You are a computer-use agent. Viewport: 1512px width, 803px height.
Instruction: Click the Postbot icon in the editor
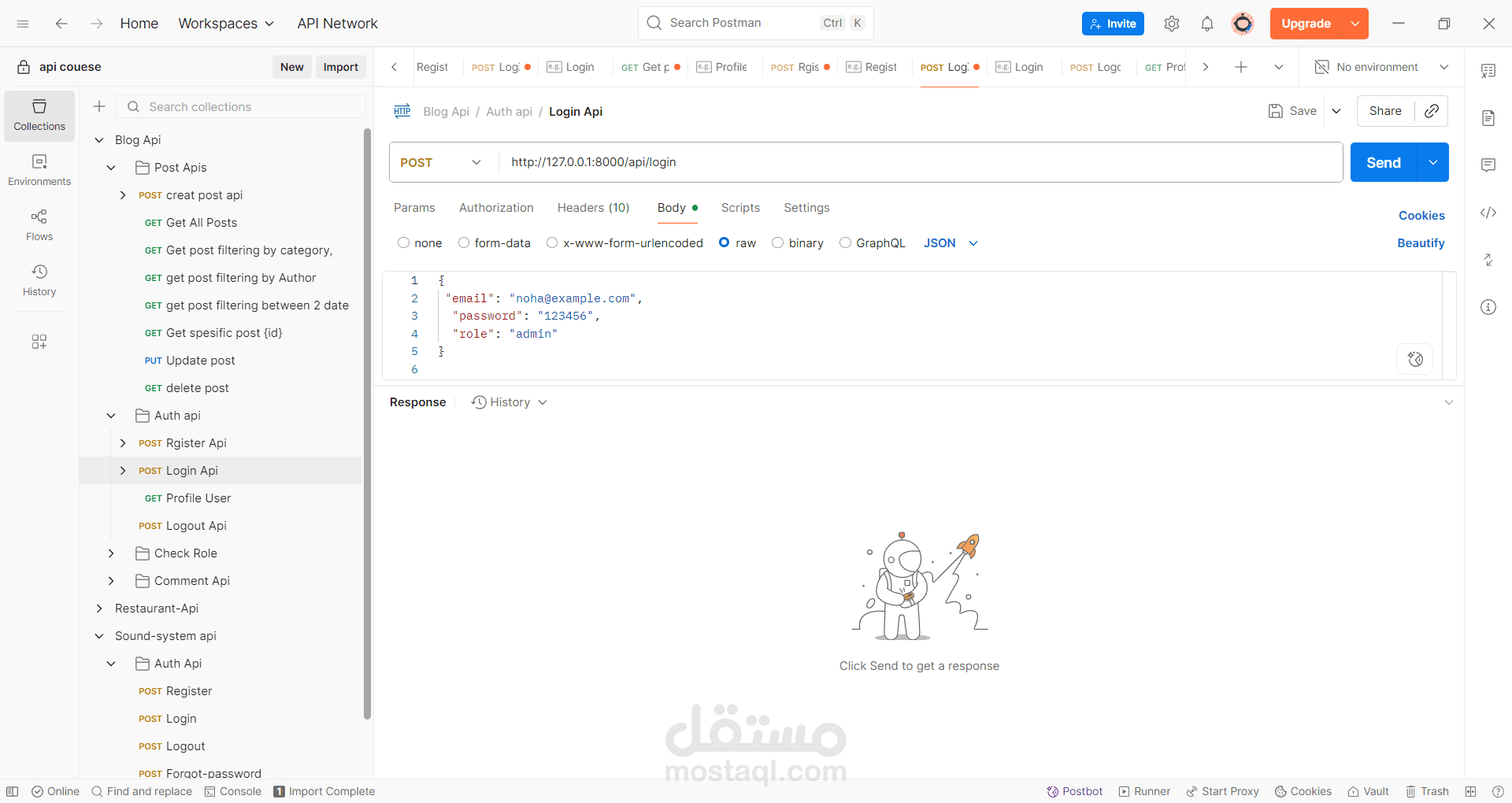[x=1415, y=359]
